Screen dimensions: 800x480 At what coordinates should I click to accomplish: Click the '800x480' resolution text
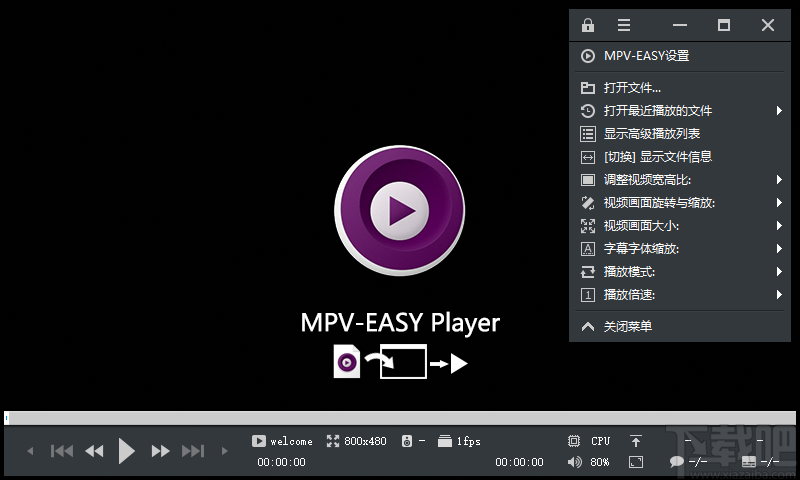click(x=365, y=441)
